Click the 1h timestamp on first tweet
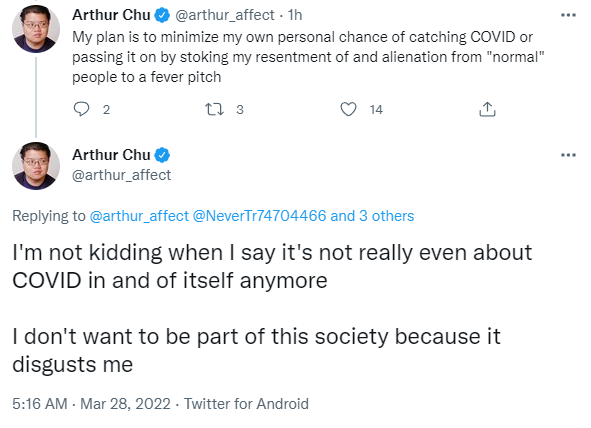Viewport: 591px width, 428px height. [295, 15]
